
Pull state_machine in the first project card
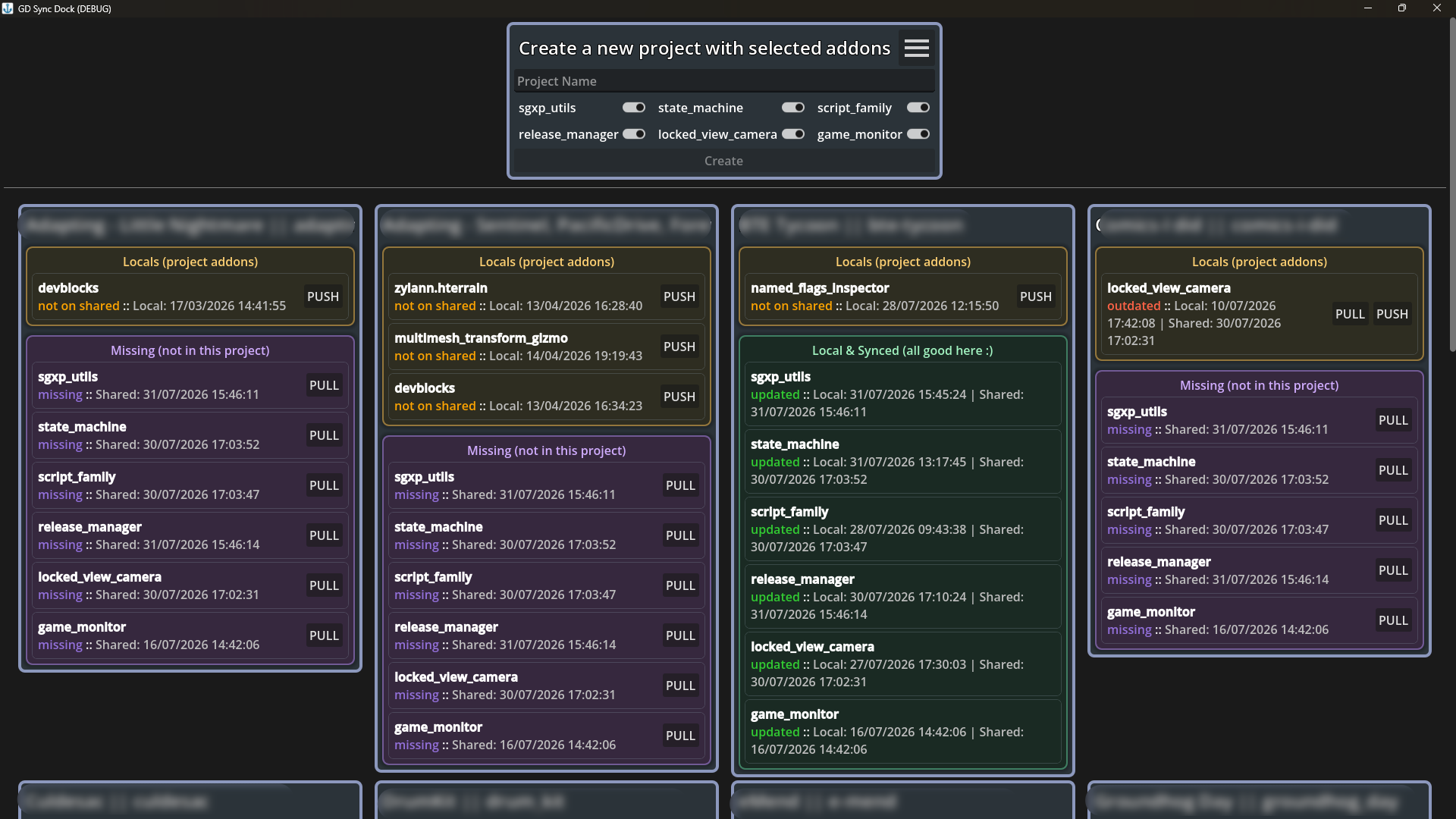[324, 435]
